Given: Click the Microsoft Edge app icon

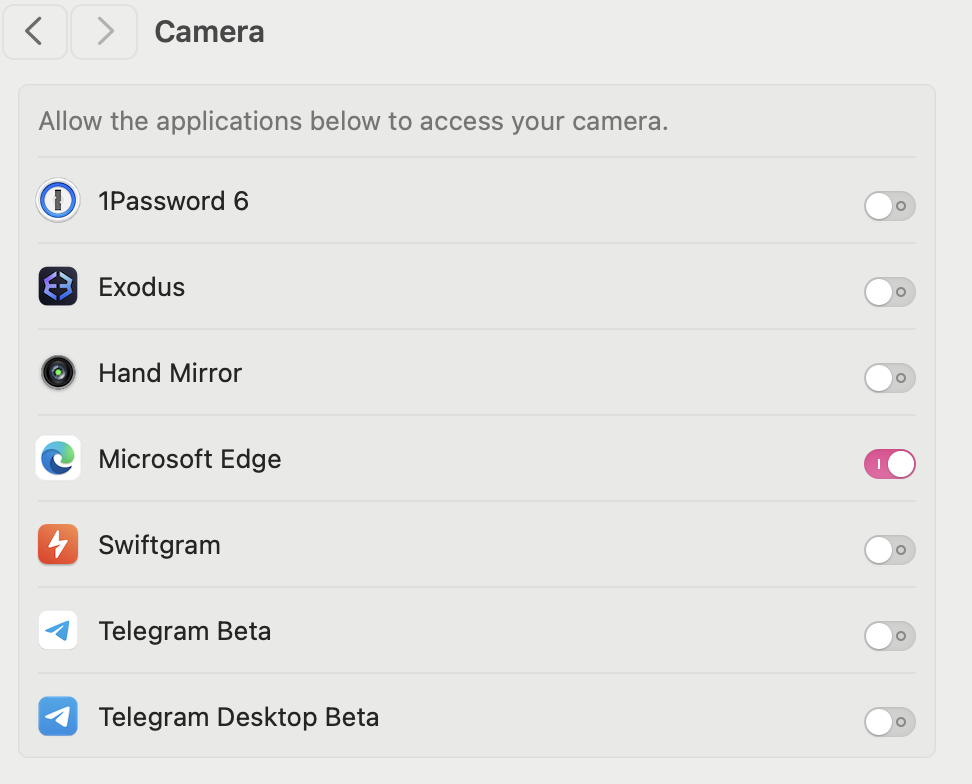Looking at the screenshot, I should [58, 459].
